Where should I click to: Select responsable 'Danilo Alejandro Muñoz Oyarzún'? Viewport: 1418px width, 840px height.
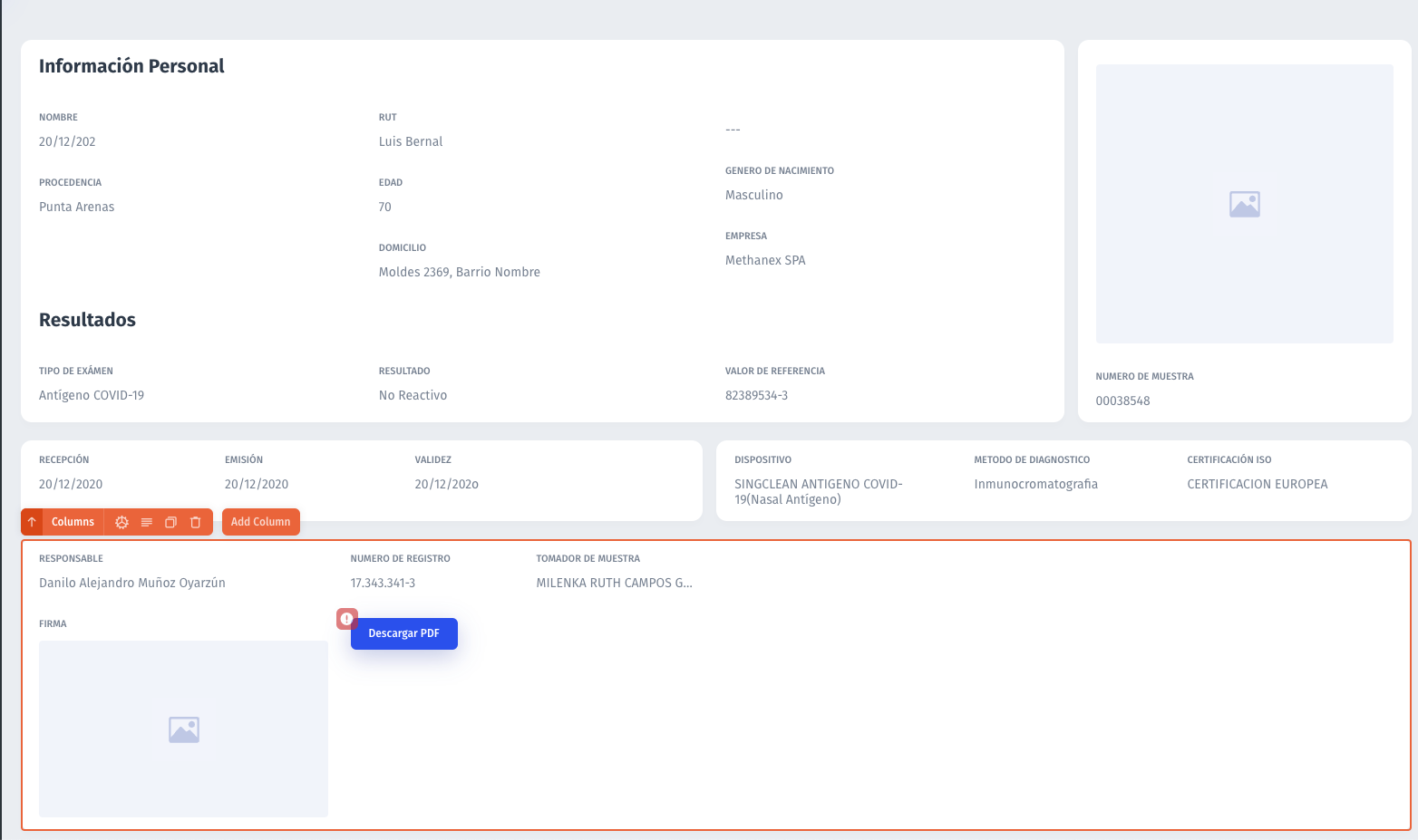[x=132, y=583]
